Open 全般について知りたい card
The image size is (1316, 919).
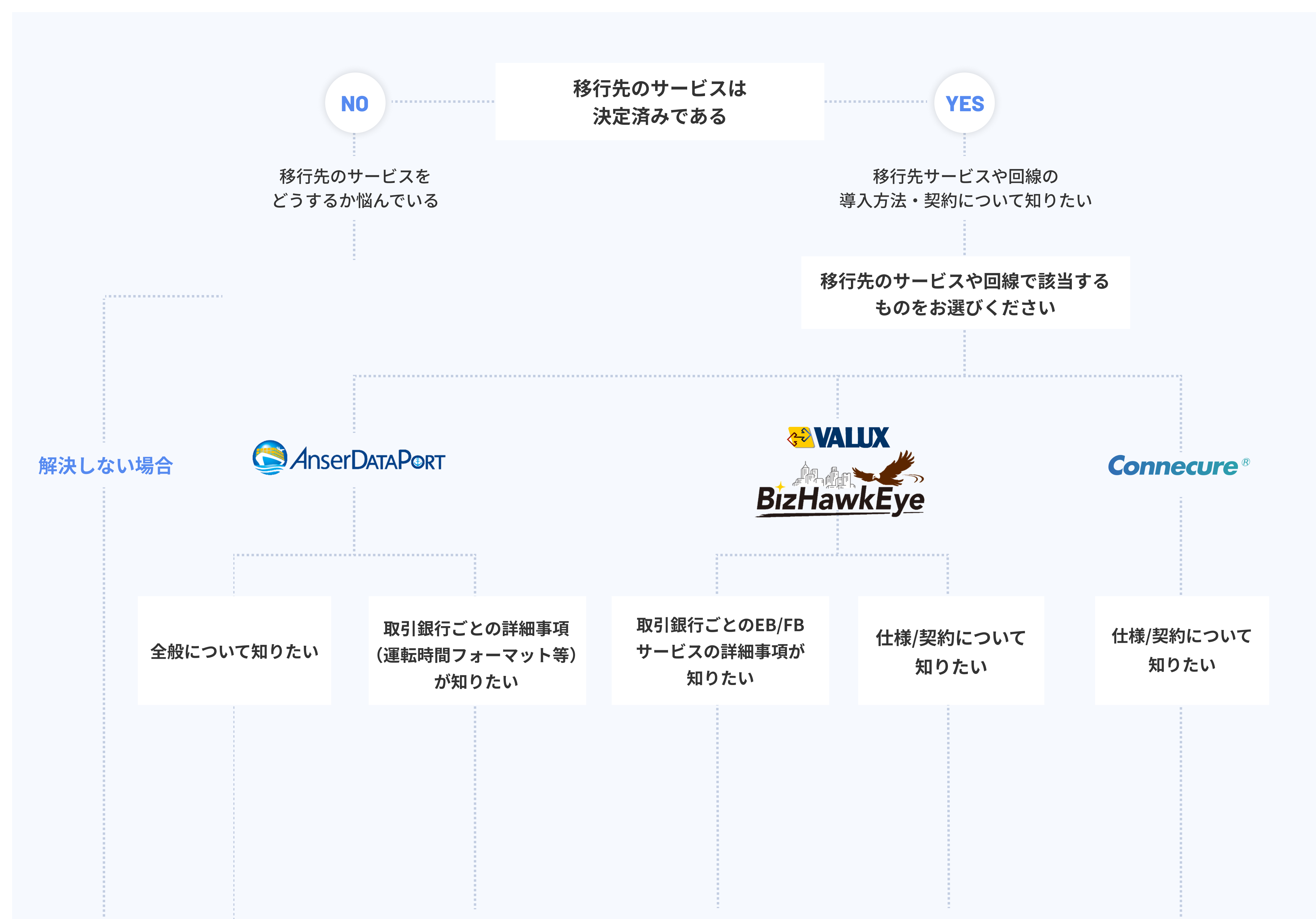pyautogui.click(x=234, y=651)
